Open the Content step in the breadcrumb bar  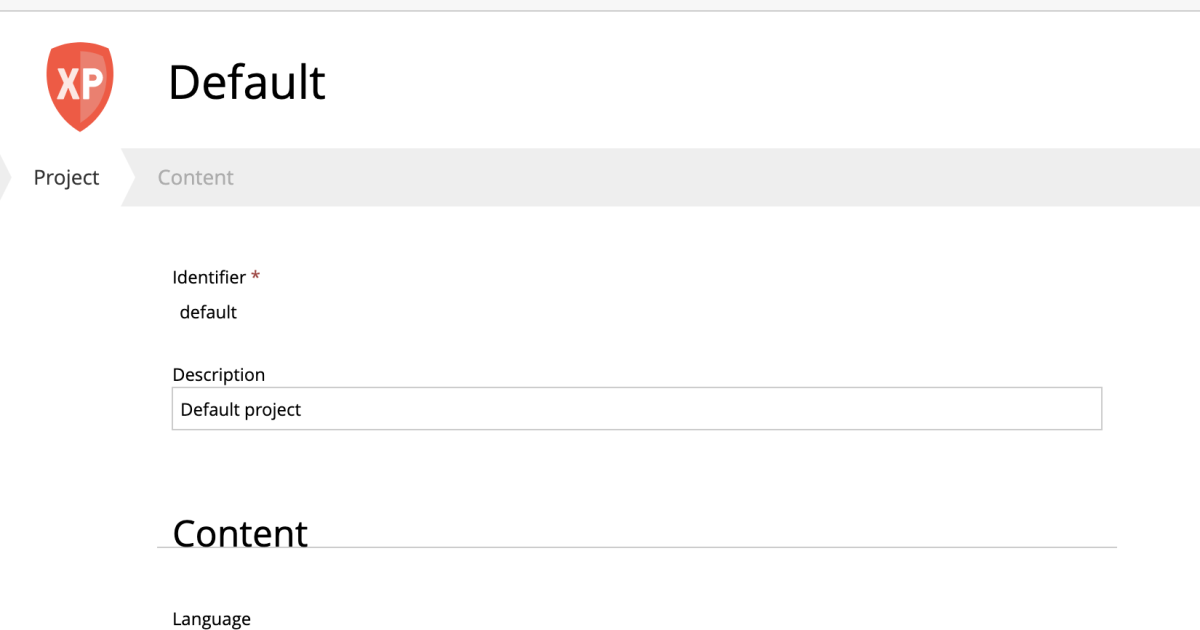(x=195, y=177)
